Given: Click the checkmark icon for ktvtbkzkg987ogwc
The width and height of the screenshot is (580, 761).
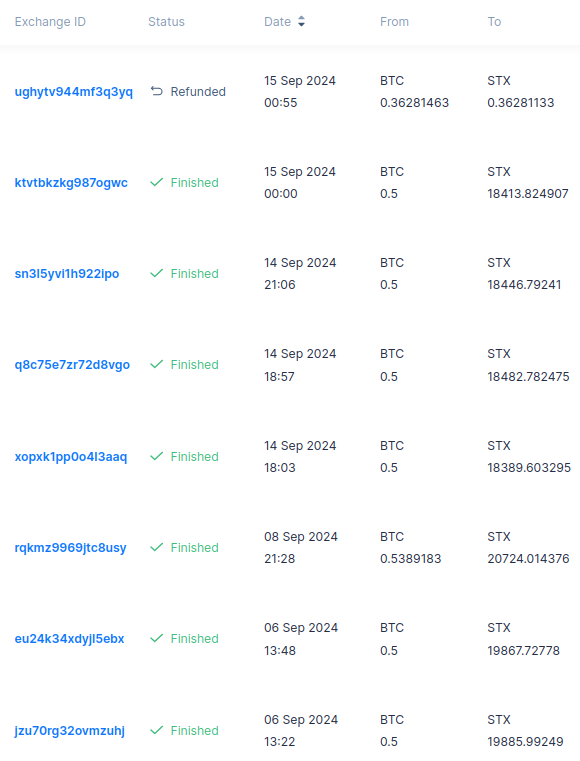Looking at the screenshot, I should click(x=156, y=182).
